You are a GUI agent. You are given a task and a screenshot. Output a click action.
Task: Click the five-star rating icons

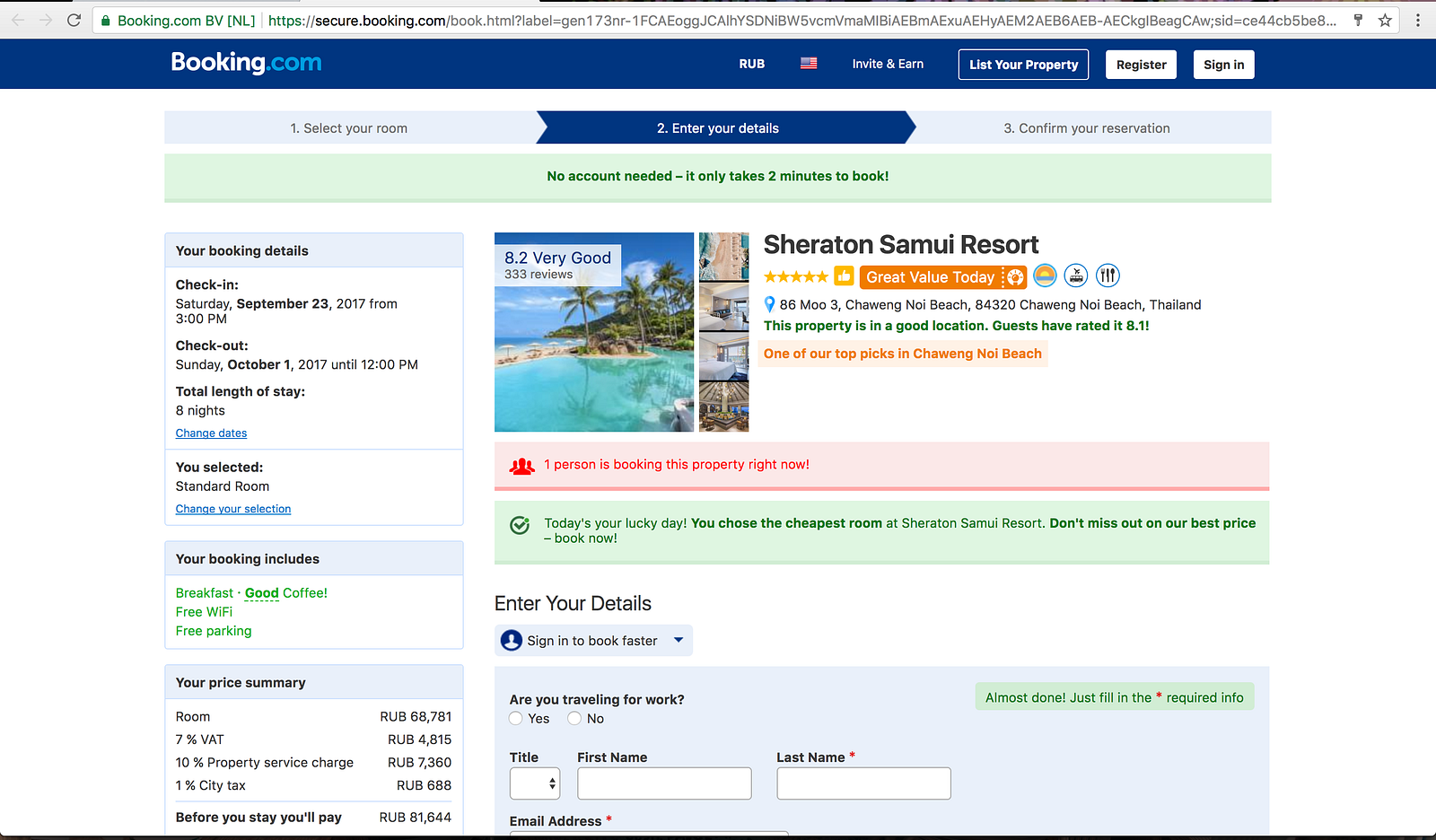796,276
